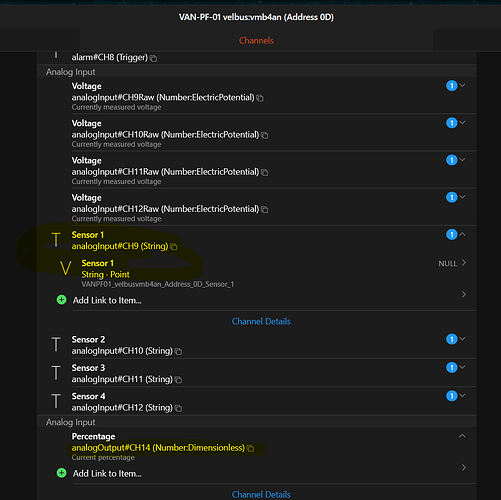Click green plus icon under Percentage channel
501x500 pixels.
tap(61, 473)
